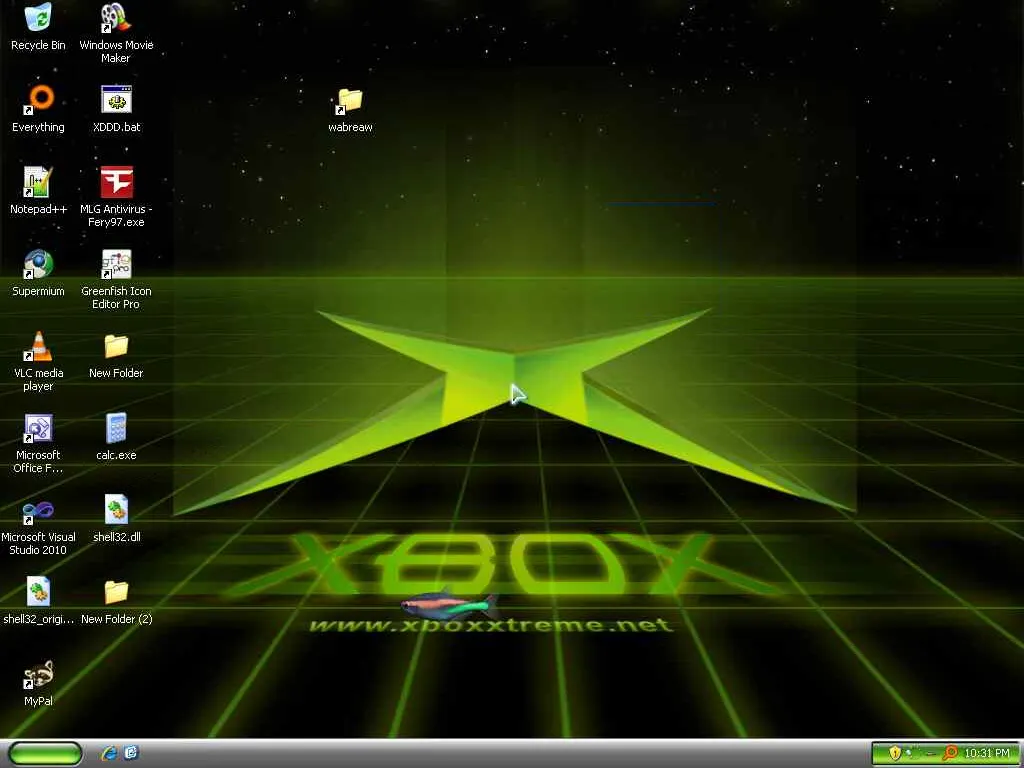Click the calc.exe calculator icon

pyautogui.click(x=116, y=428)
